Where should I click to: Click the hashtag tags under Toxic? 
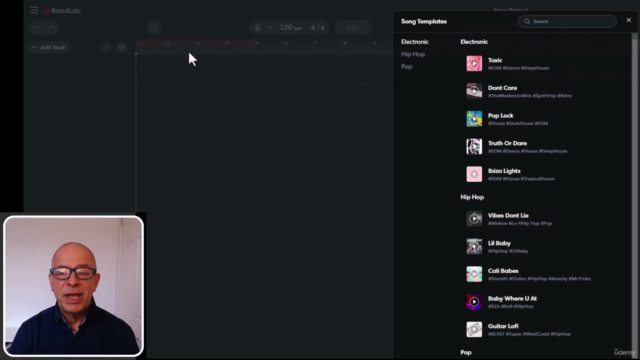point(518,68)
